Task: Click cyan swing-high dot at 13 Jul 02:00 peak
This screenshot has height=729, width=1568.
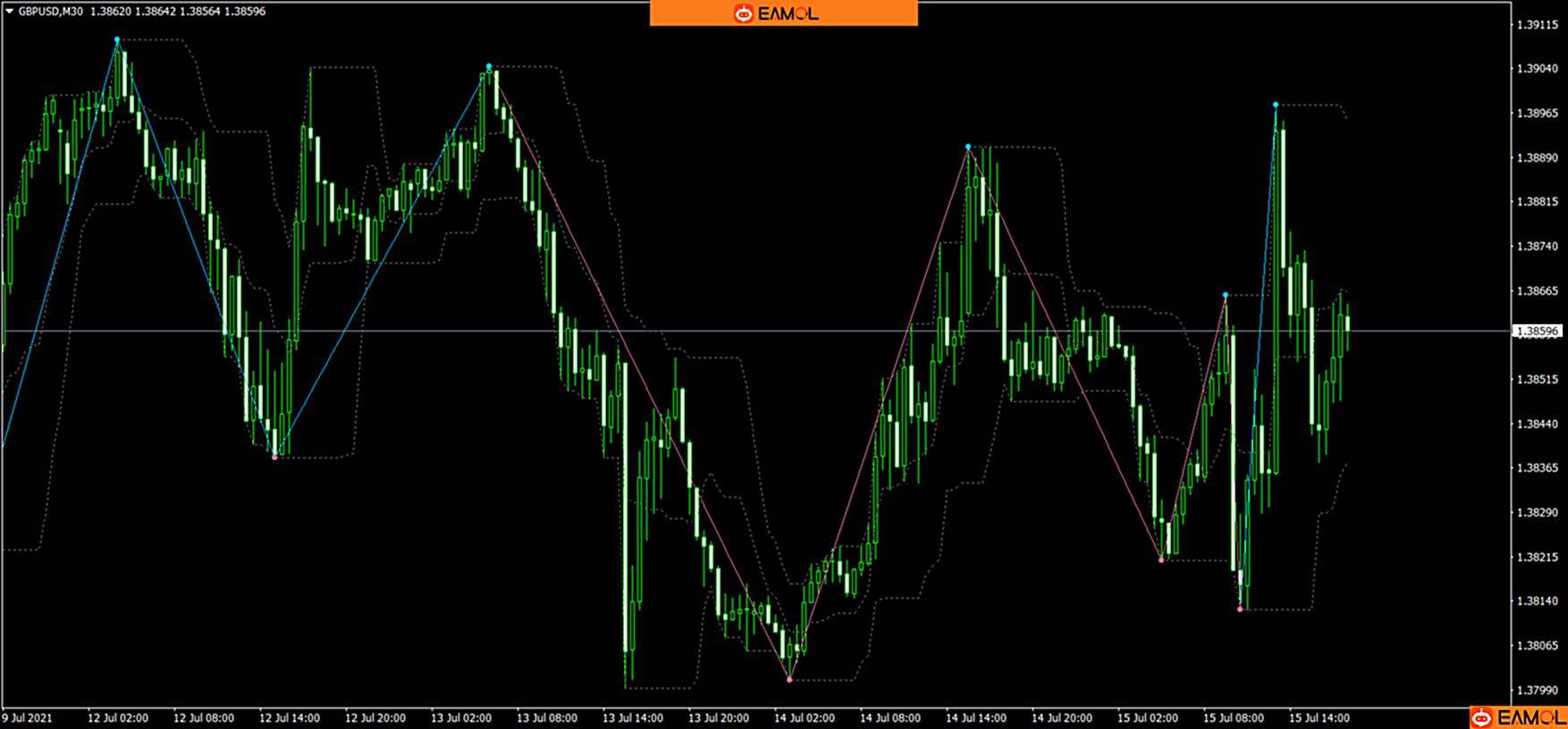Action: [489, 67]
